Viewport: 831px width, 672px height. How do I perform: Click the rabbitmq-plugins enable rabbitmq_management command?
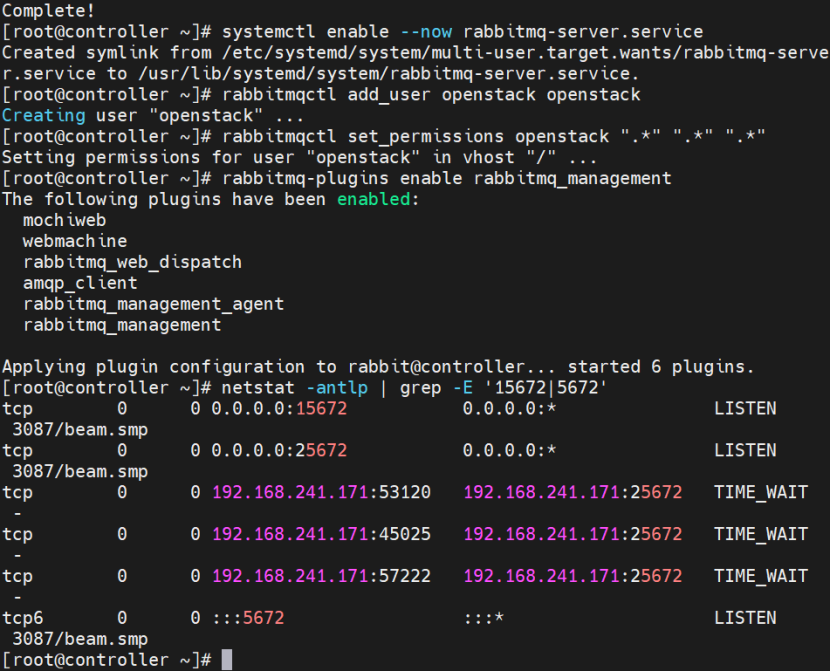[446, 179]
